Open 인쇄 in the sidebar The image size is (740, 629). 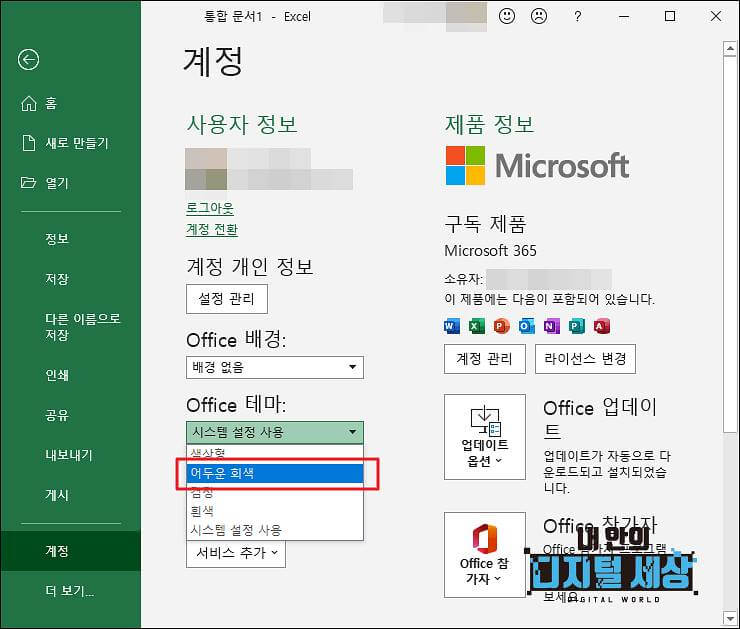point(71,375)
